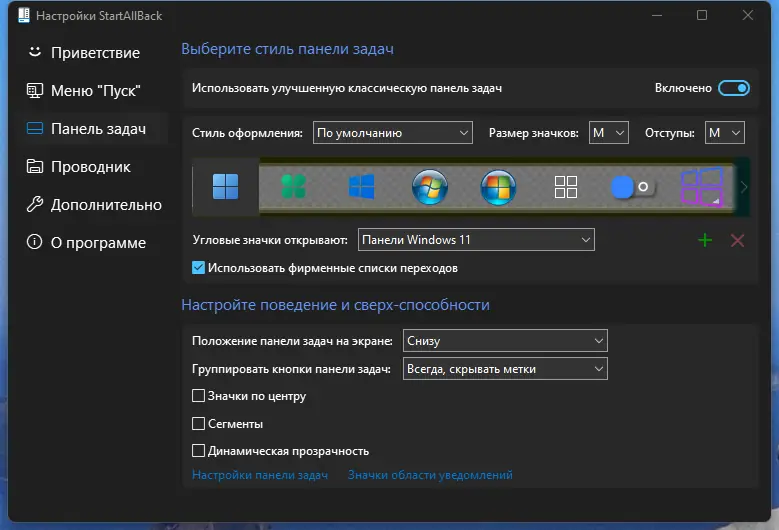
Task: Open the Отступы size dropdown
Action: click(724, 133)
